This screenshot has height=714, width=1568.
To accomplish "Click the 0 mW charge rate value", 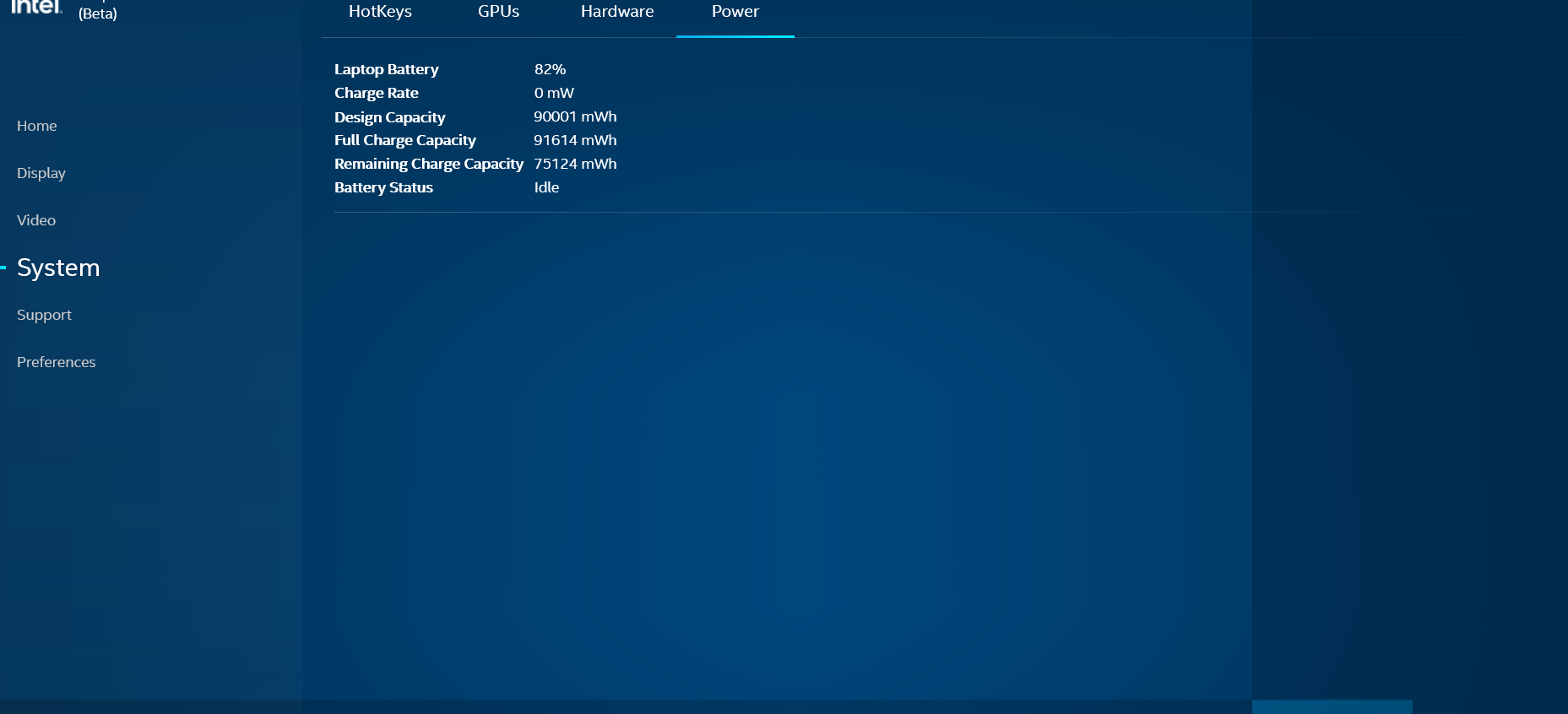I will point(554,93).
